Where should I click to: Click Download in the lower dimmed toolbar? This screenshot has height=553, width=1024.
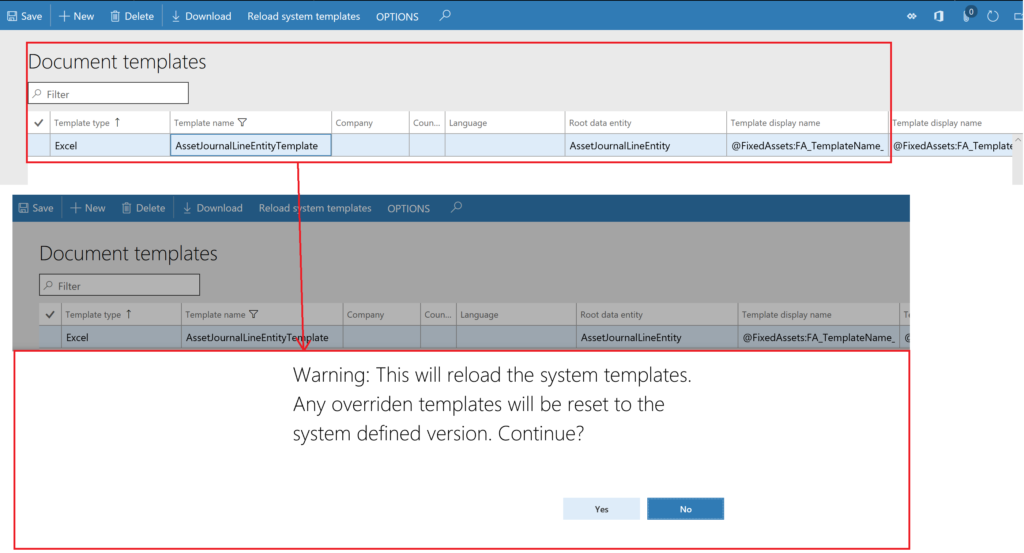[213, 208]
